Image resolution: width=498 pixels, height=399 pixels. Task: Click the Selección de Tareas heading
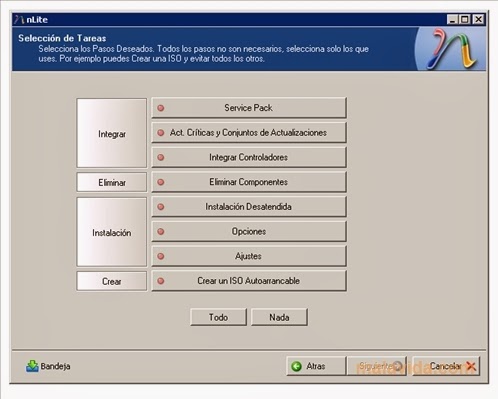tap(62, 38)
